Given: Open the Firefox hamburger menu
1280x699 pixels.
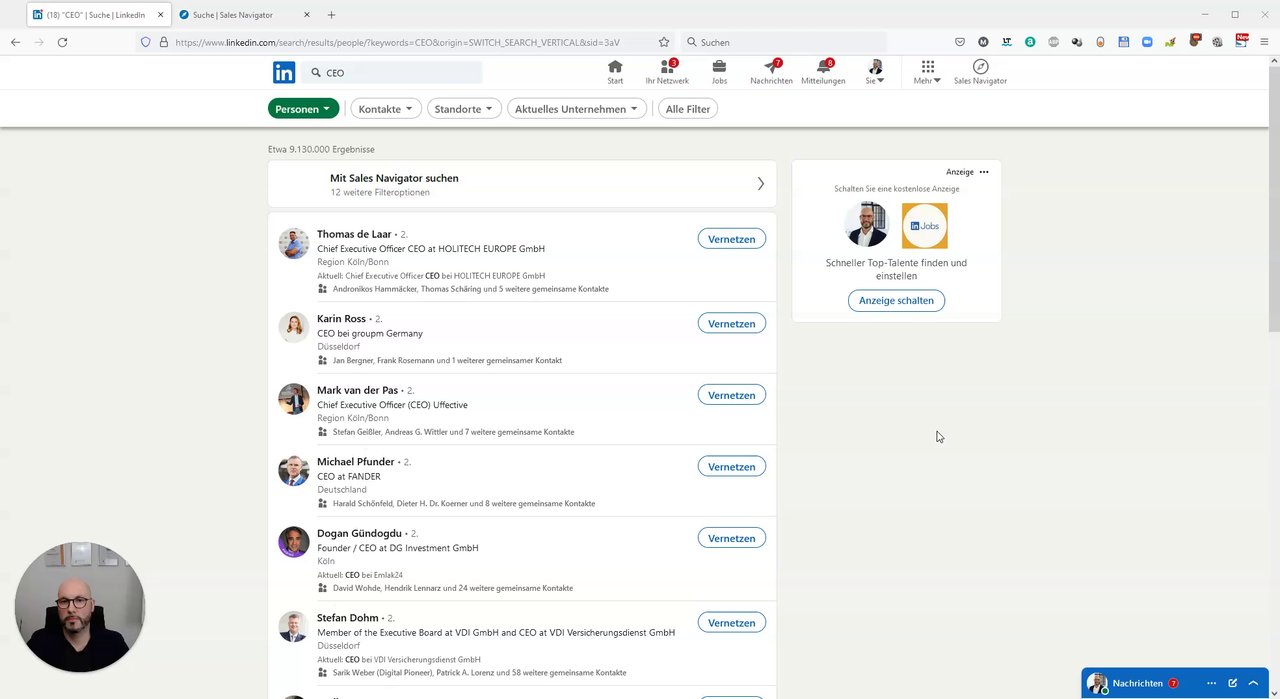Looking at the screenshot, I should (1264, 42).
